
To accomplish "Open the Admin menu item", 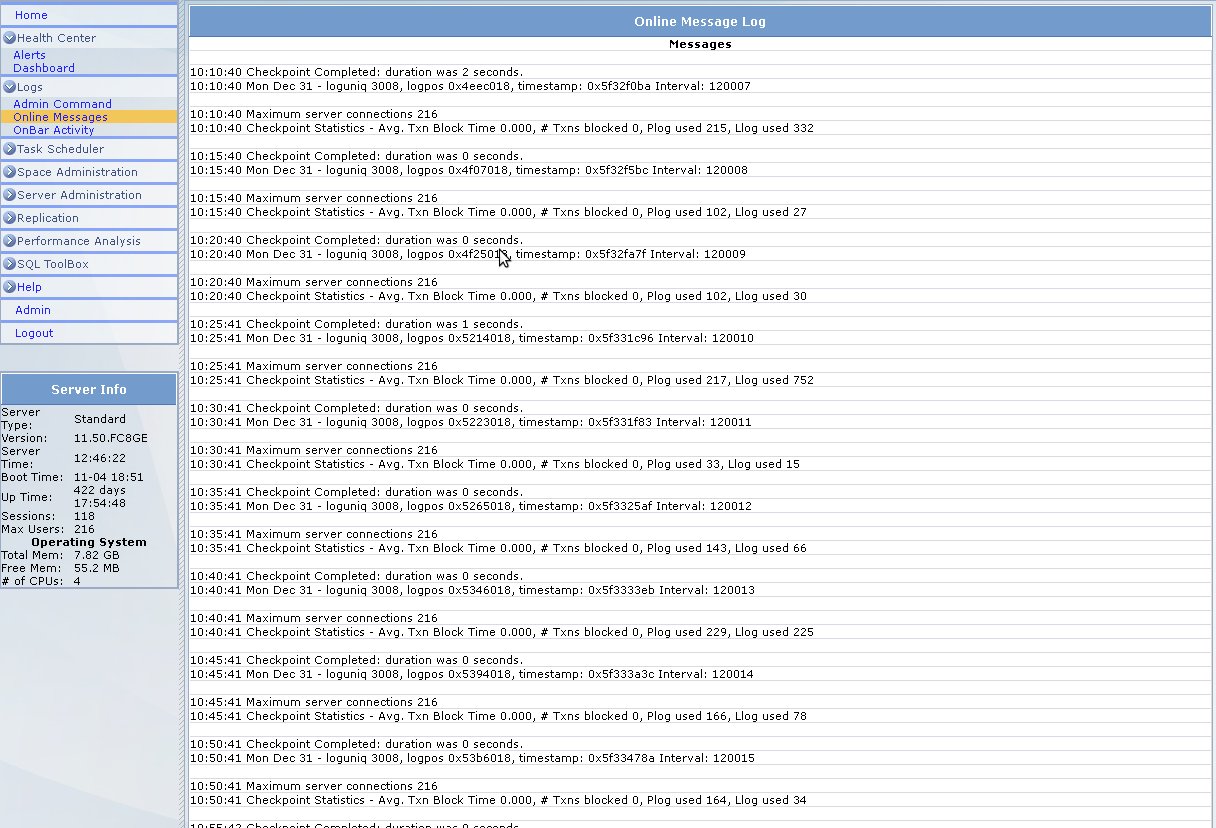I will [x=33, y=310].
